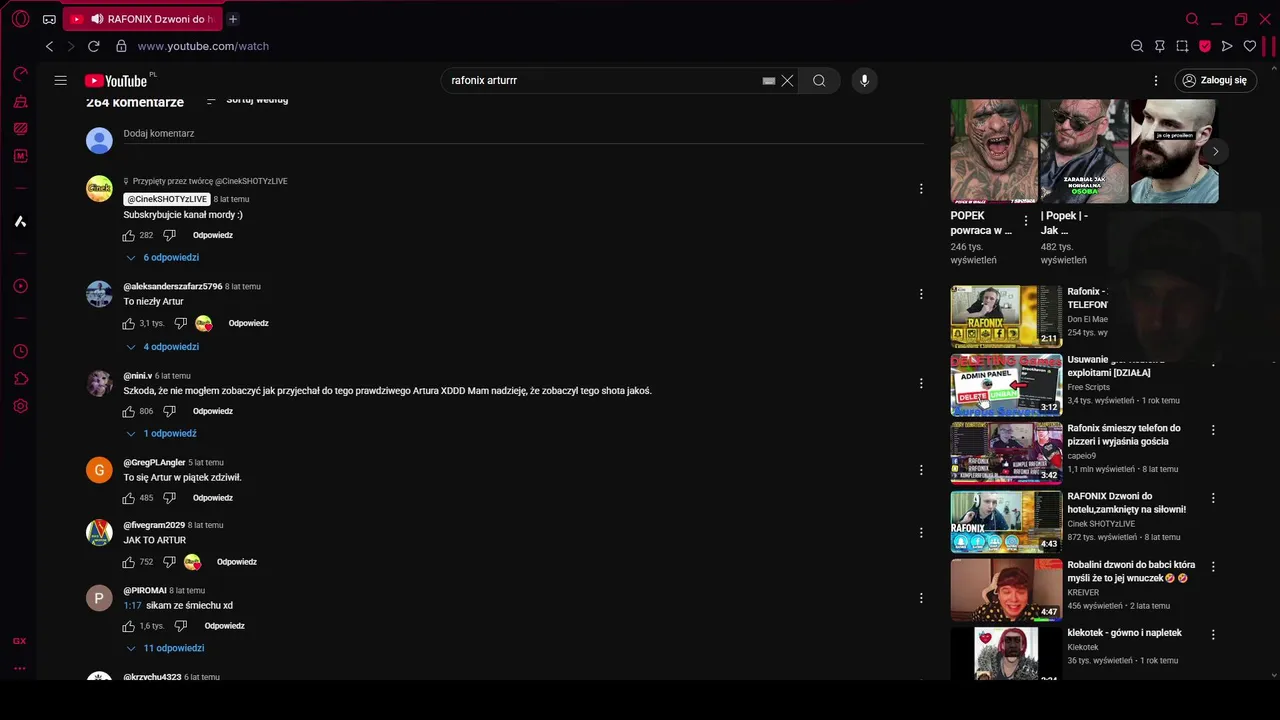Click the Dodaj komentarz input field
Viewport: 1280px width, 720px height.
(523, 134)
